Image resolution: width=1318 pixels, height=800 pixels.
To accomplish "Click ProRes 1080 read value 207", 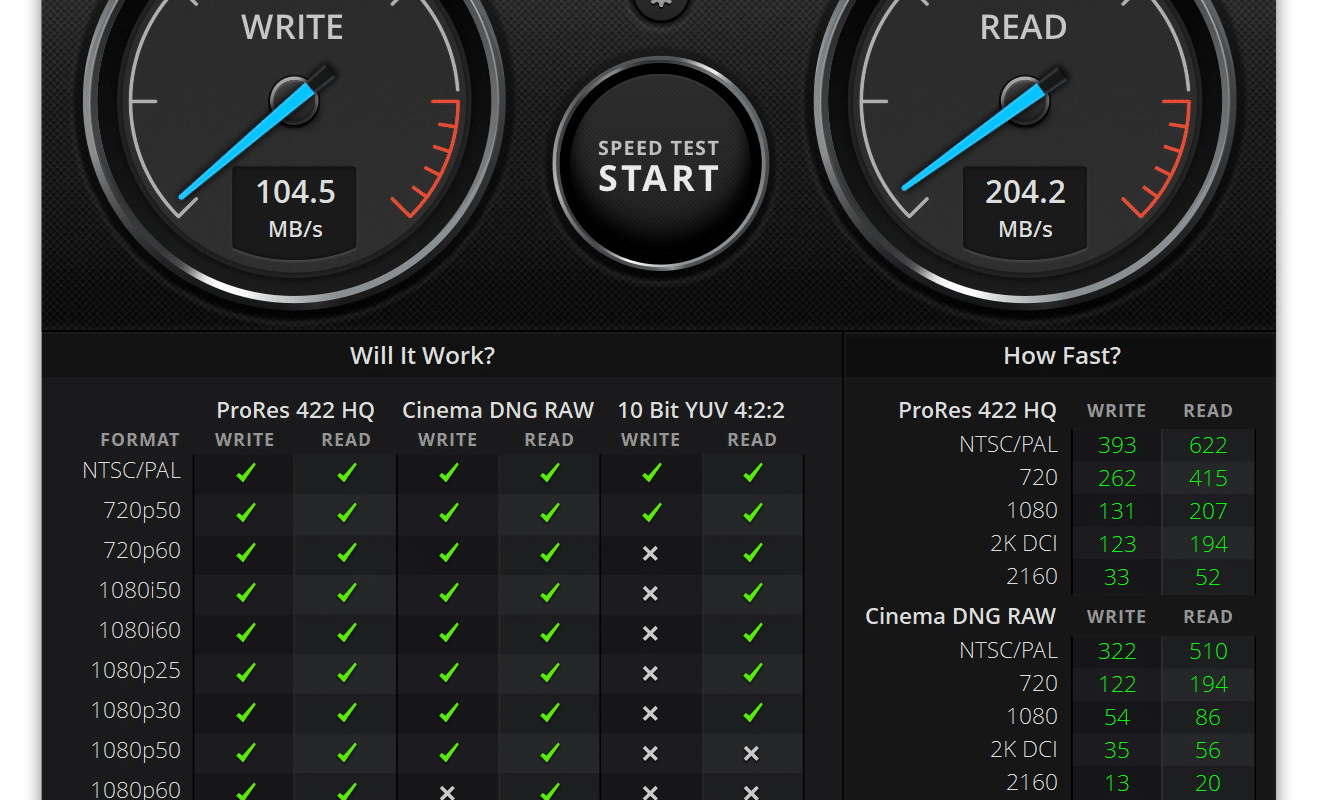I will click(1208, 512).
